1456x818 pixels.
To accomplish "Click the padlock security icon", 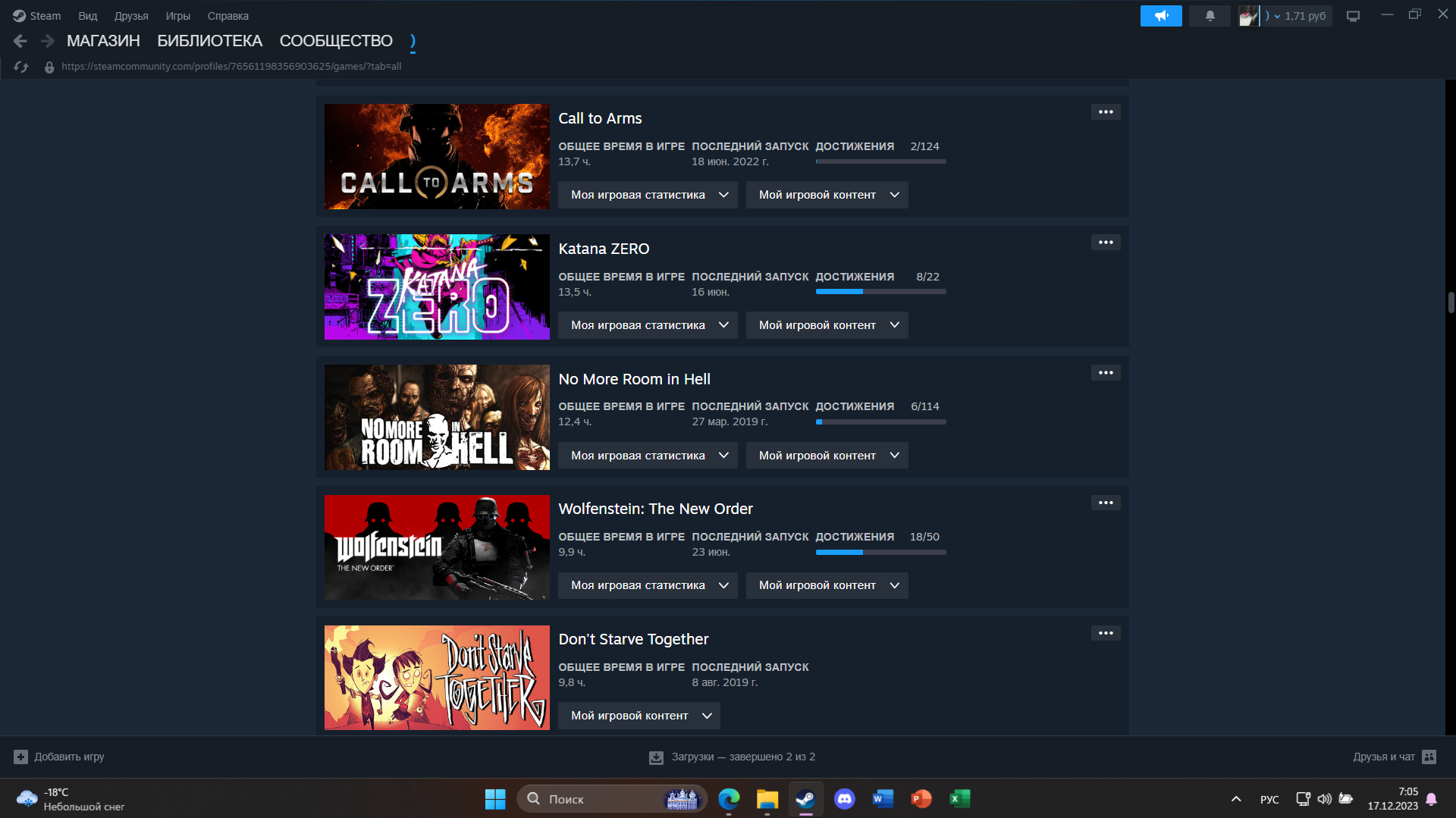I will [49, 67].
